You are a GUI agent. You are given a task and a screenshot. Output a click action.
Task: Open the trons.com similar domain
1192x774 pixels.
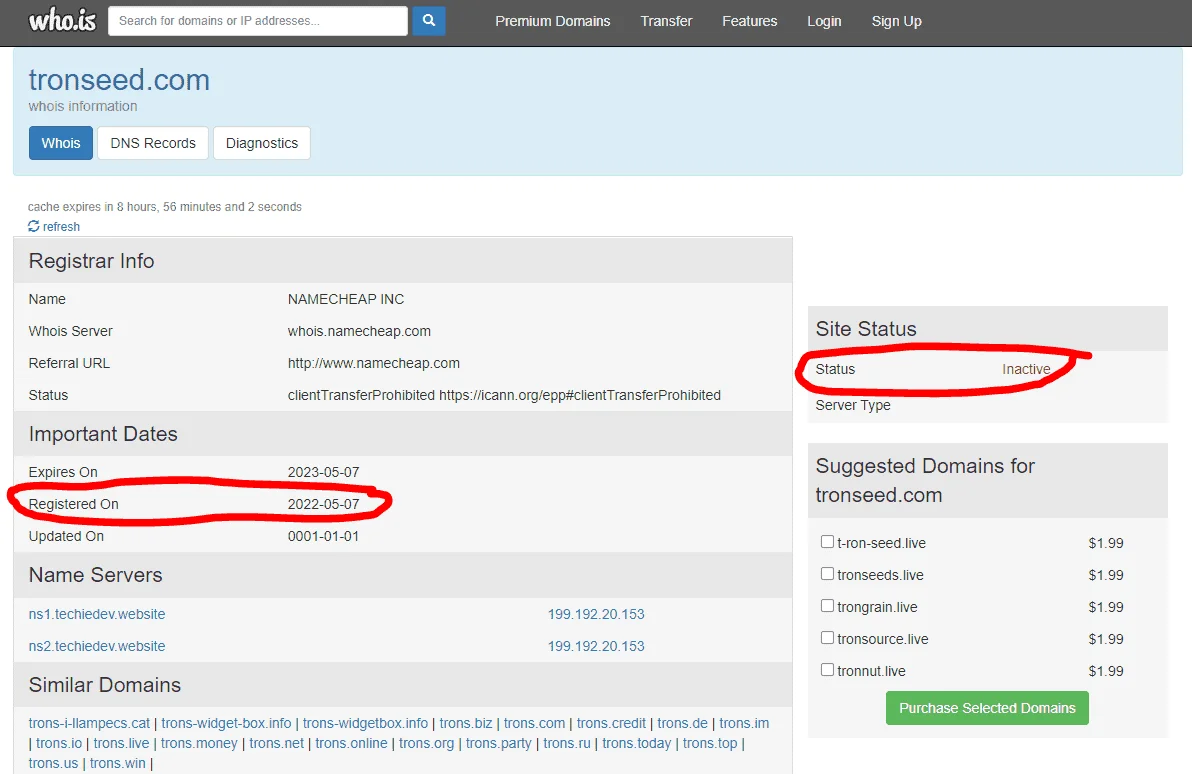tap(534, 723)
